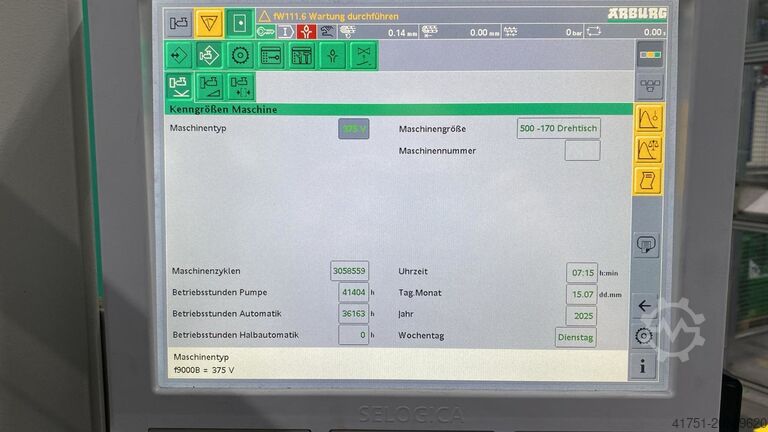Tap the traffic-light status icon on right
This screenshot has width=768, height=432.
[x=650, y=55]
